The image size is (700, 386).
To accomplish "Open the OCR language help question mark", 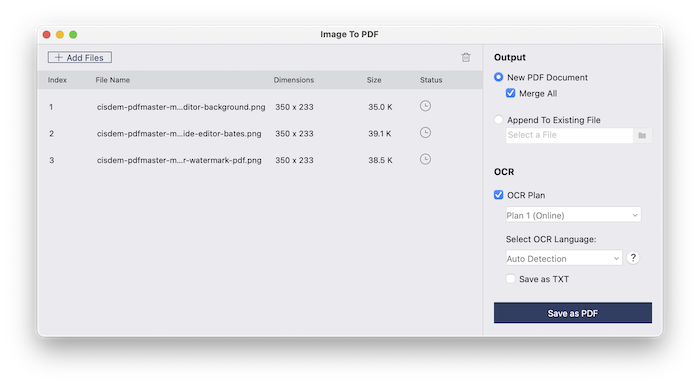I will [633, 258].
